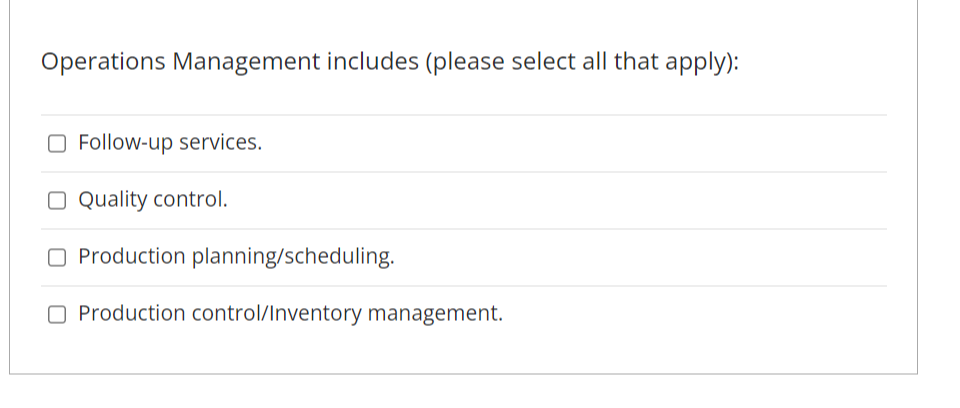
Task: Click the word 'Management' in the heading
Action: click(246, 62)
